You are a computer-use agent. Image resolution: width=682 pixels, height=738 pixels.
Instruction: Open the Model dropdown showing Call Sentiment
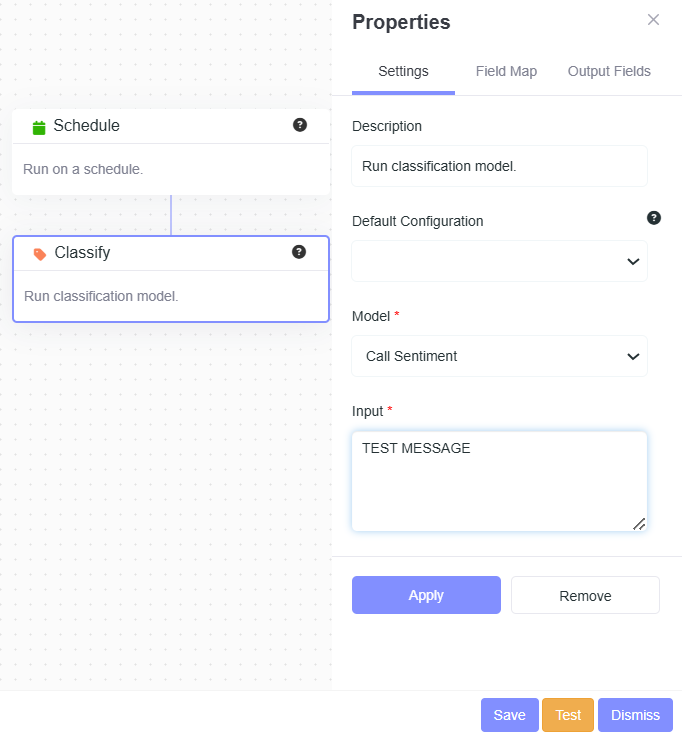499,356
